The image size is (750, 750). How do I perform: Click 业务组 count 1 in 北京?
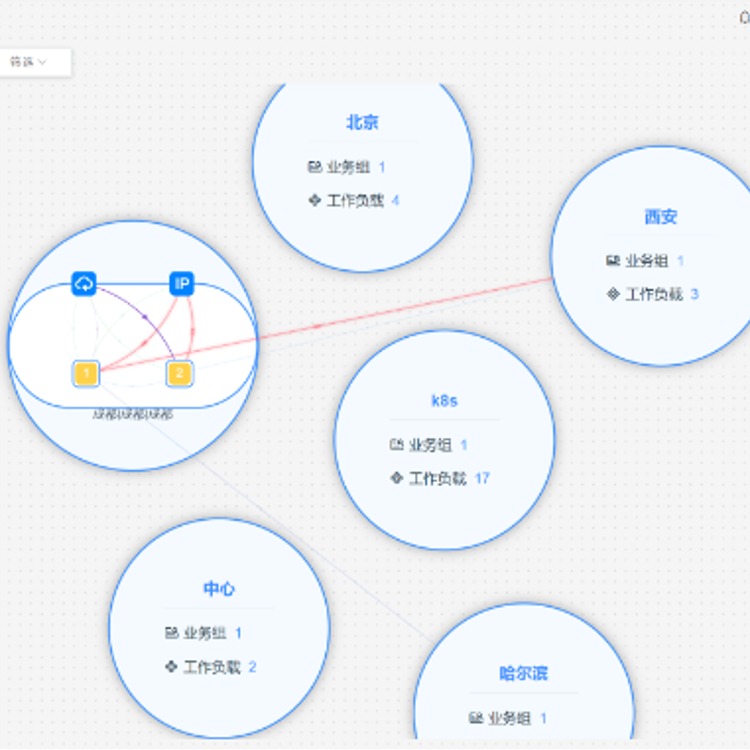(x=382, y=167)
